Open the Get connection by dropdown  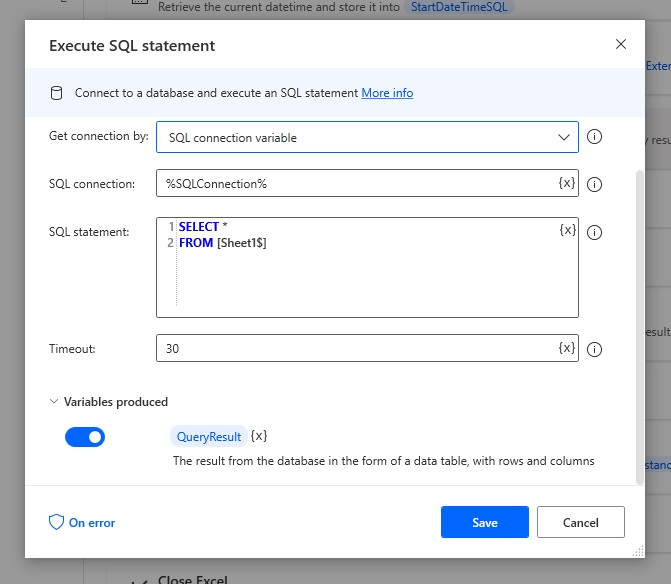pyautogui.click(x=367, y=137)
